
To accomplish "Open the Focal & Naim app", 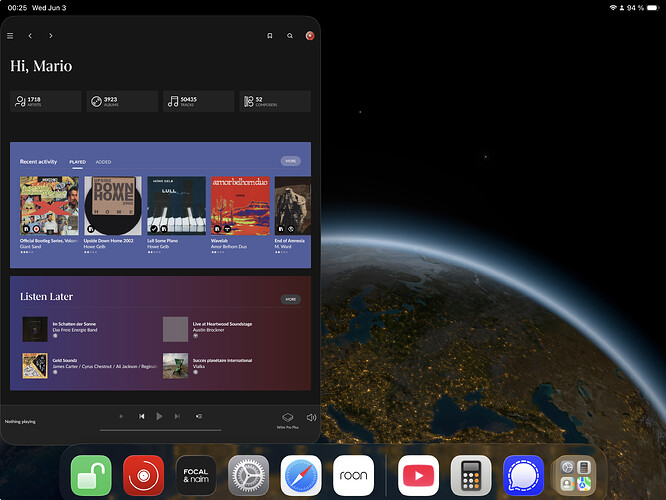I will (196, 475).
